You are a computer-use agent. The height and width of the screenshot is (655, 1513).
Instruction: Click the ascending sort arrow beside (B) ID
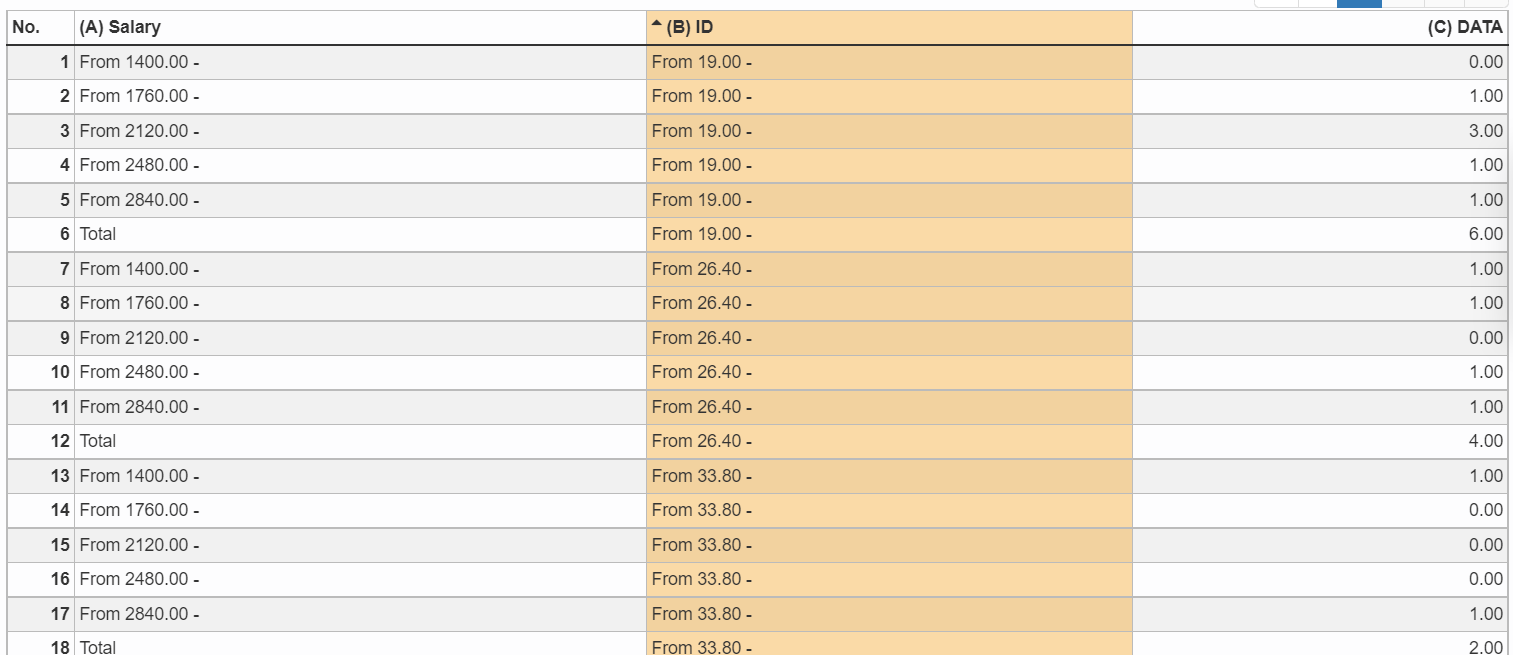pos(656,23)
